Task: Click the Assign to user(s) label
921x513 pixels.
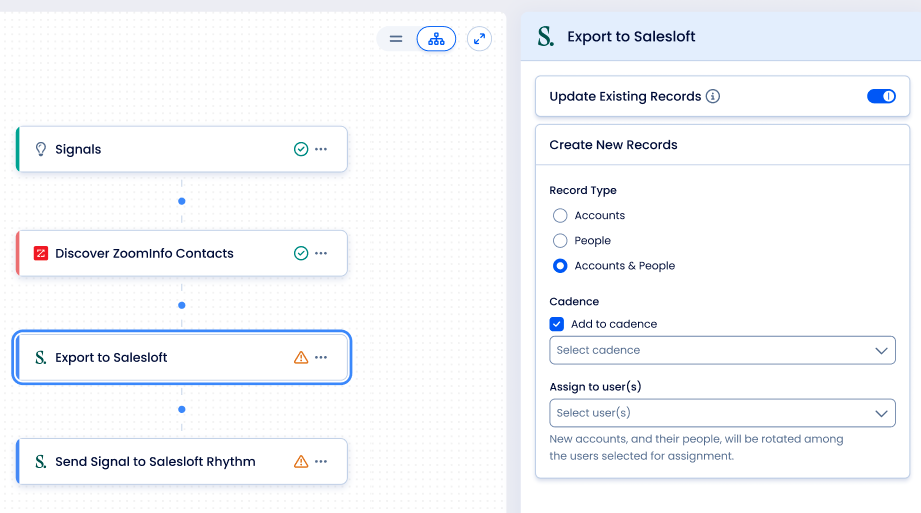Action: 595,387
